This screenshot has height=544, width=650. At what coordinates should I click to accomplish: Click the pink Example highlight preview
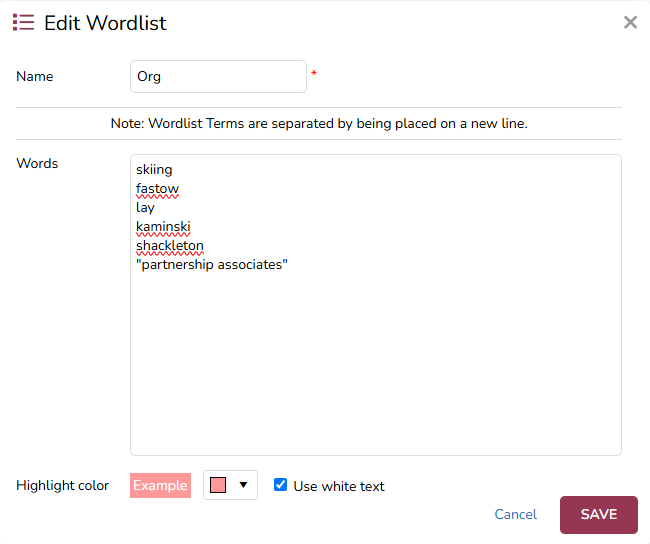coord(160,486)
